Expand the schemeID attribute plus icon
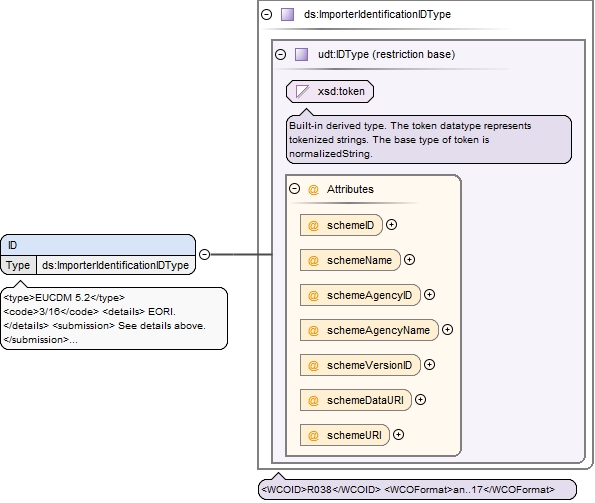The width and height of the screenshot is (595, 503). click(391, 225)
